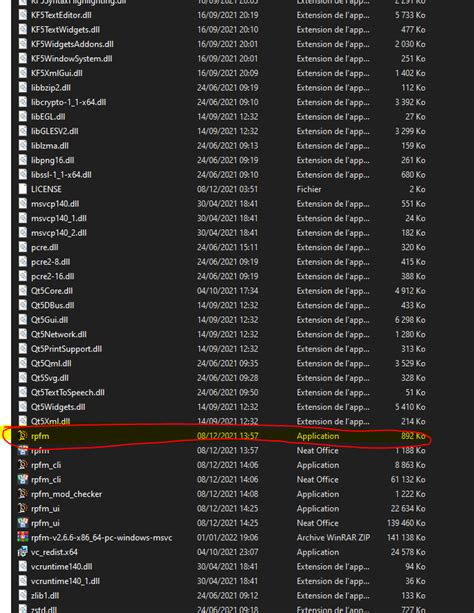Click the zlib1.dll file icon
This screenshot has height=613, width=474.
tap(23, 595)
